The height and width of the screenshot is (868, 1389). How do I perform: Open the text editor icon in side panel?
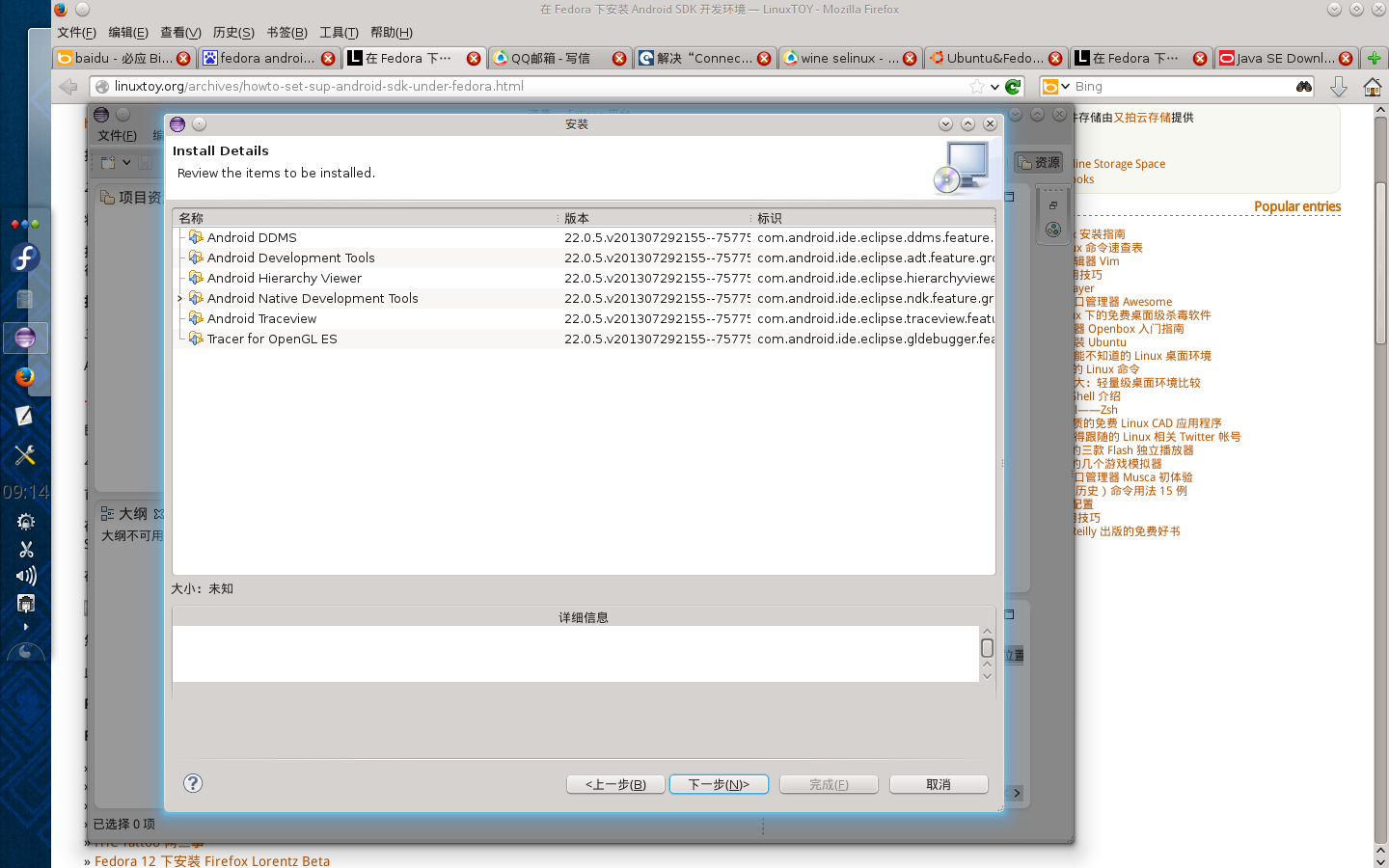[x=25, y=416]
